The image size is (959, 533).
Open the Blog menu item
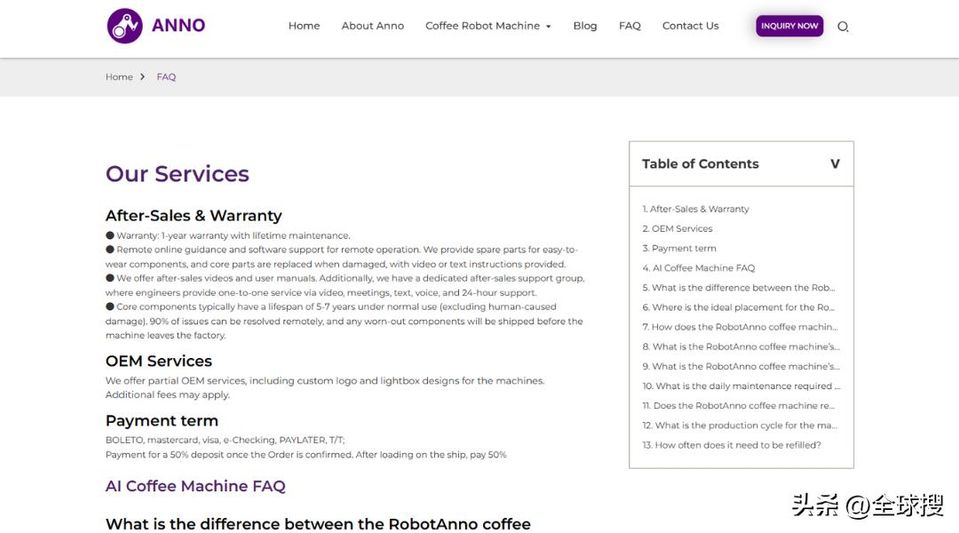pyautogui.click(x=585, y=26)
